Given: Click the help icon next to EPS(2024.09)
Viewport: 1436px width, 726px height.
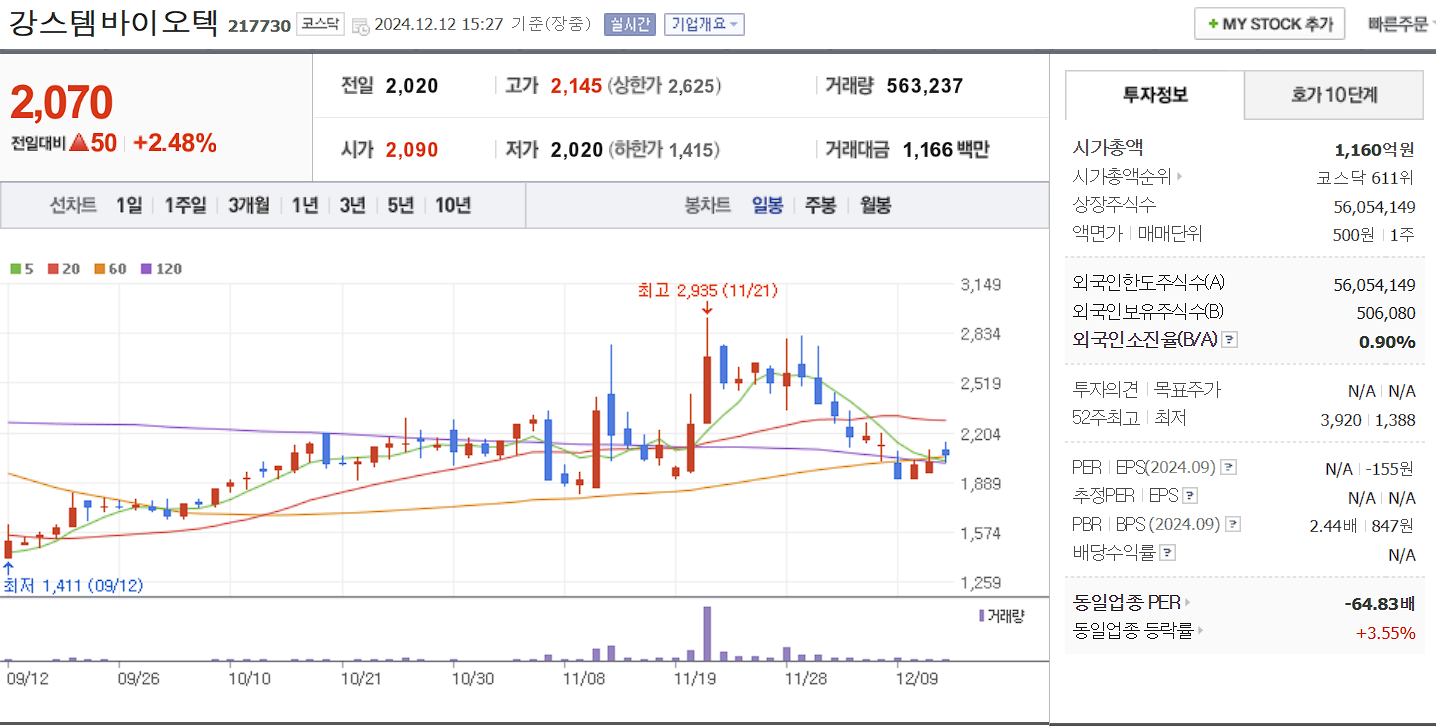Looking at the screenshot, I should pyautogui.click(x=1229, y=468).
